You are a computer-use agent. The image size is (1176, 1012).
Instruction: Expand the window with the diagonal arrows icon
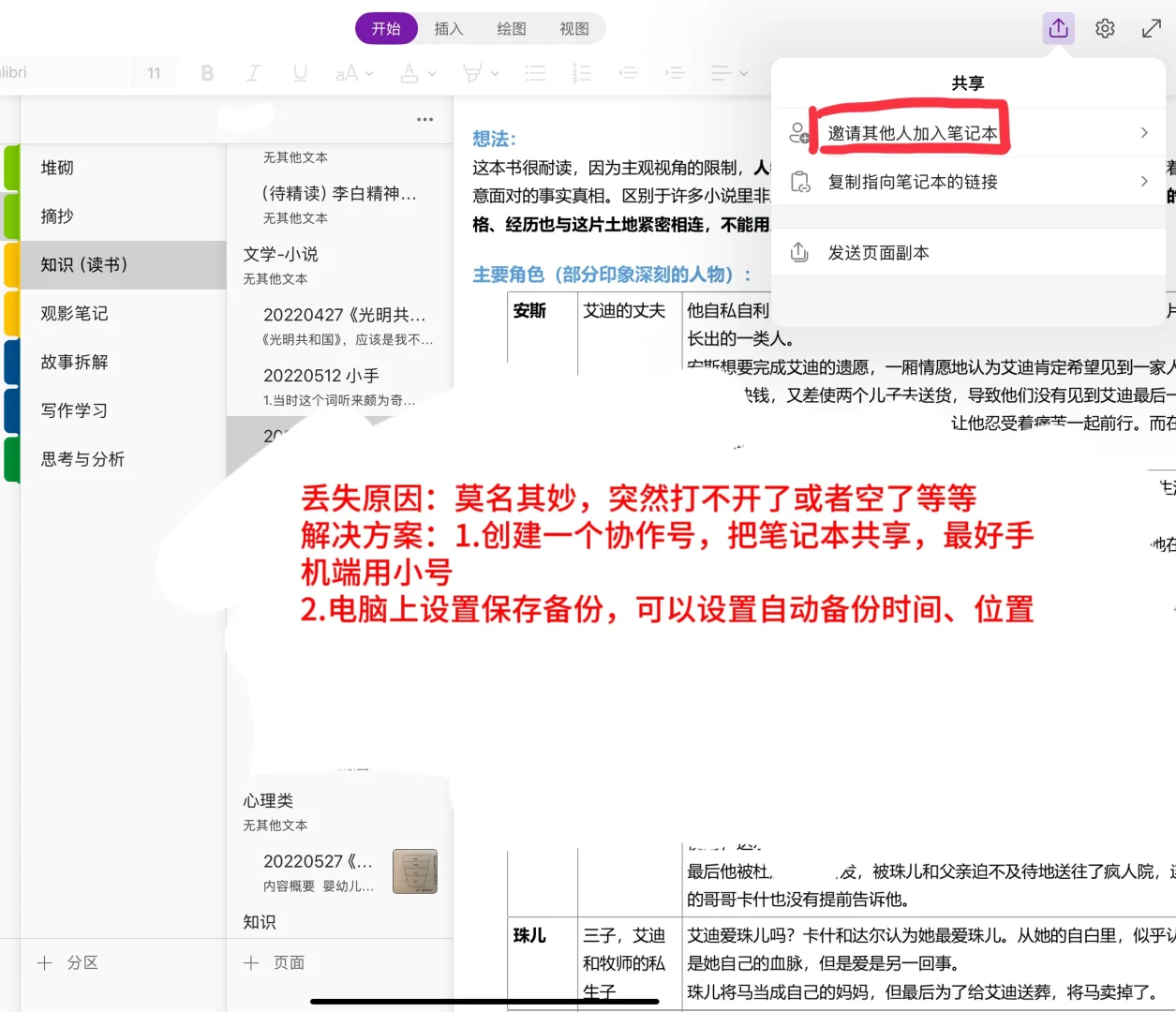1151,28
